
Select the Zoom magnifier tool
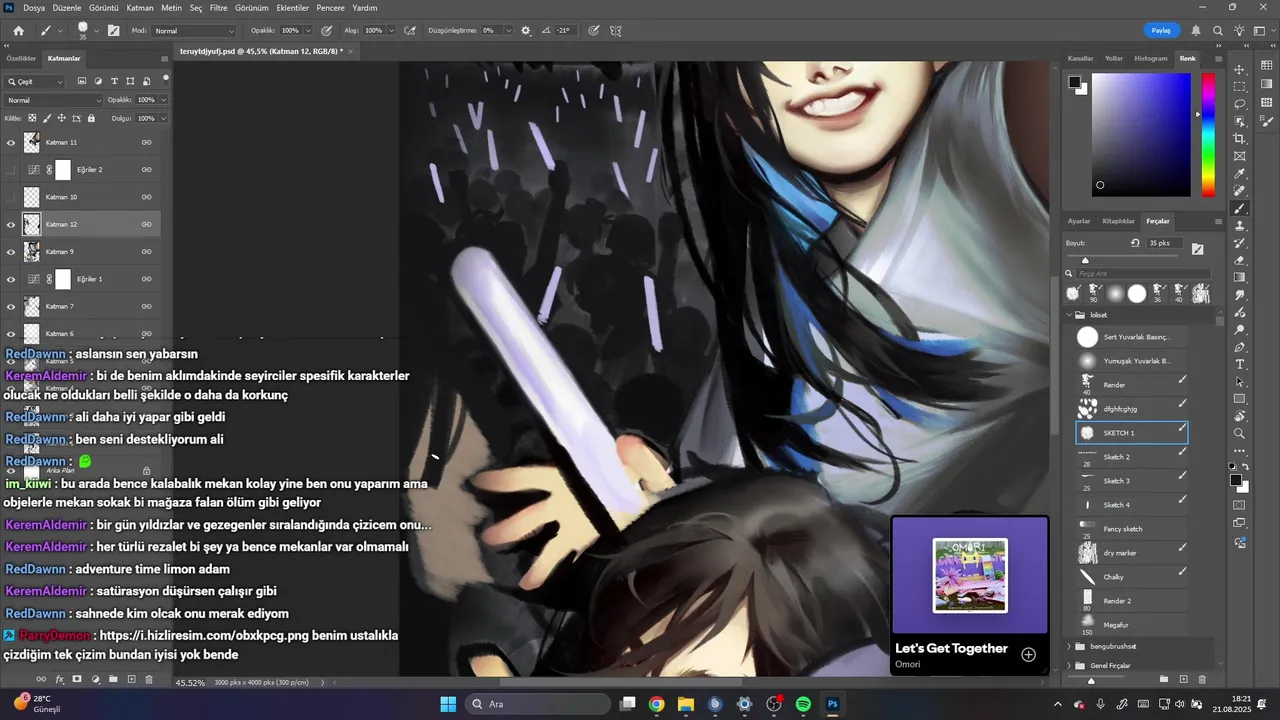coord(1240,434)
